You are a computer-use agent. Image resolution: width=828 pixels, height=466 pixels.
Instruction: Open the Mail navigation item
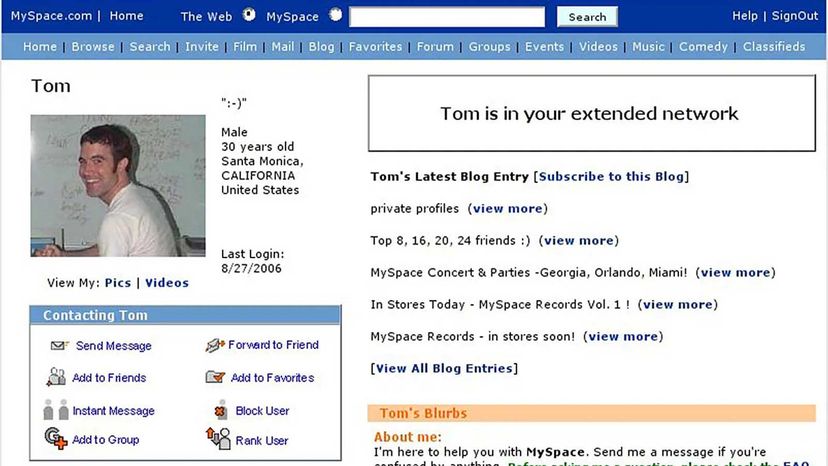click(x=283, y=46)
